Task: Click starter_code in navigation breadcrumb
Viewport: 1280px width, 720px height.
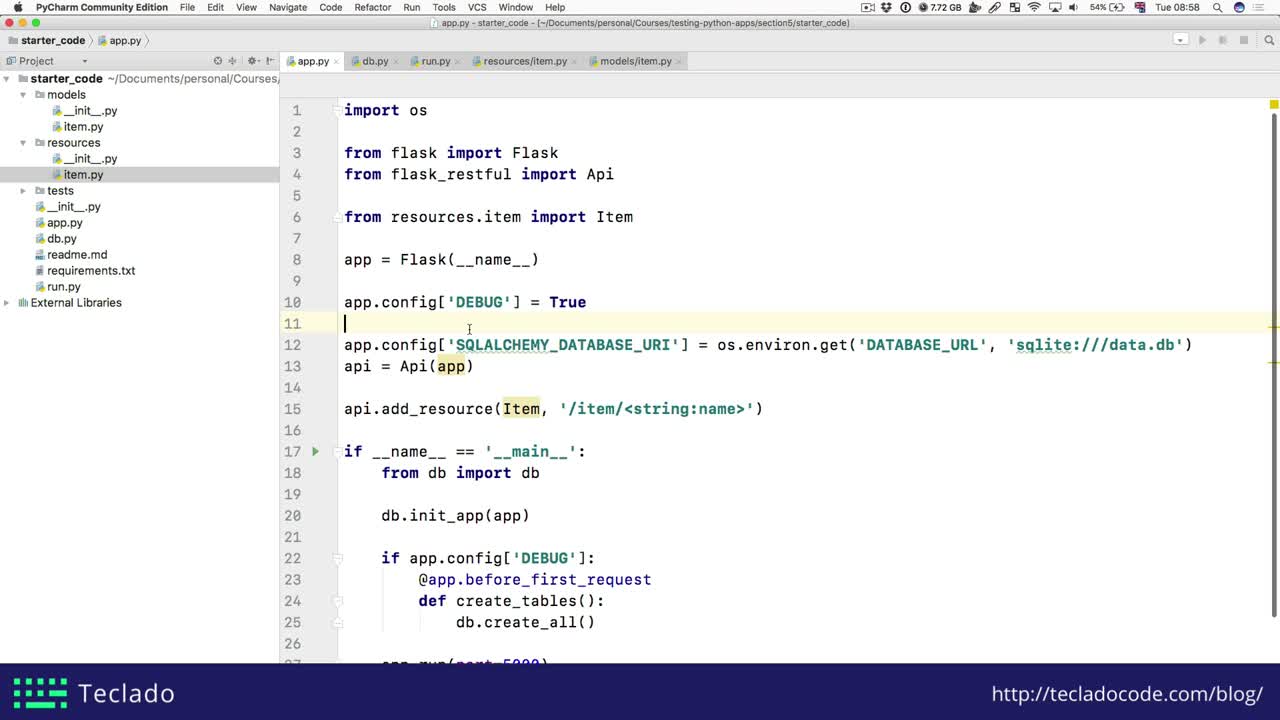Action: (x=46, y=40)
